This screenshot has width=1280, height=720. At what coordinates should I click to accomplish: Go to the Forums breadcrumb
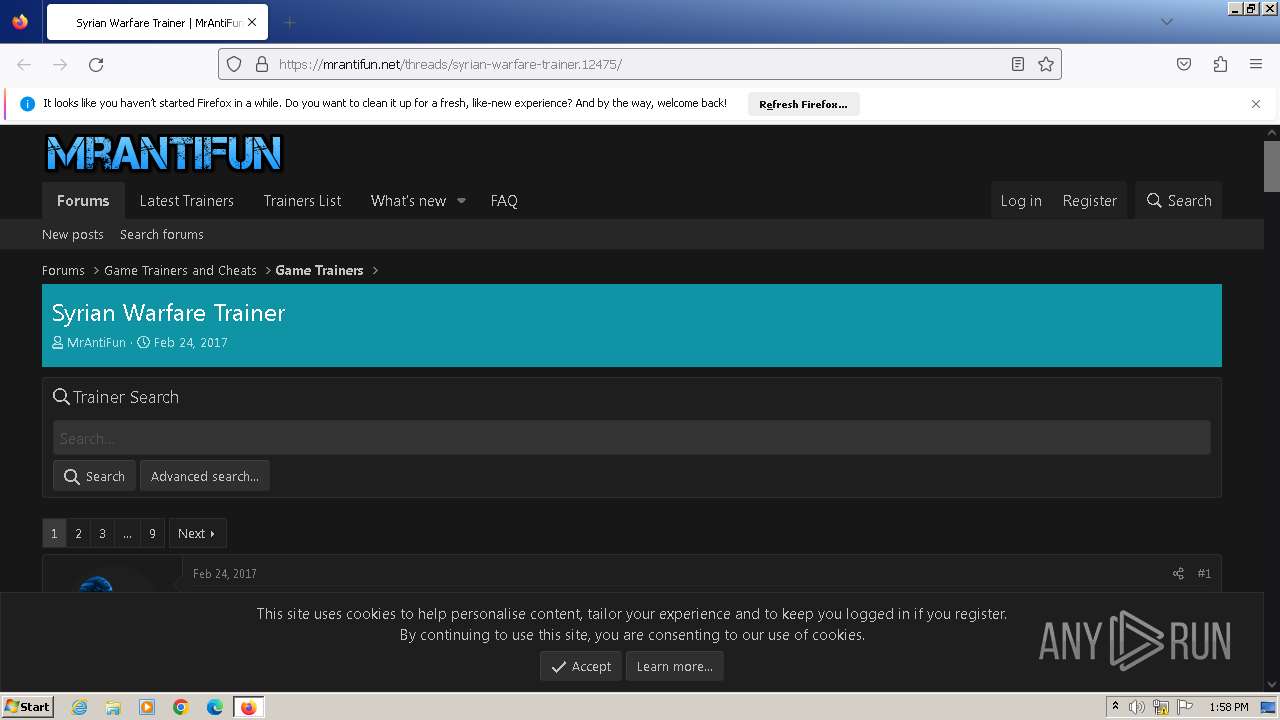63,270
